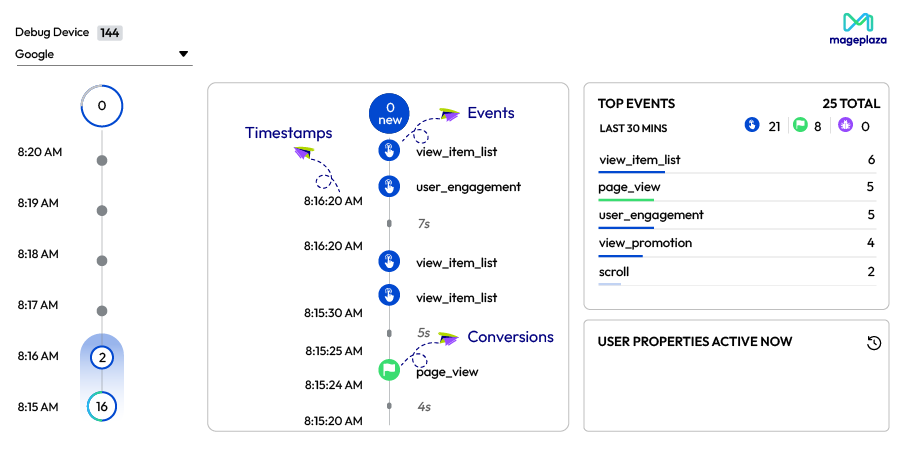This screenshot has height=462, width=906.
Task: Click the top 0 circle on minute timeline
Action: [x=101, y=106]
